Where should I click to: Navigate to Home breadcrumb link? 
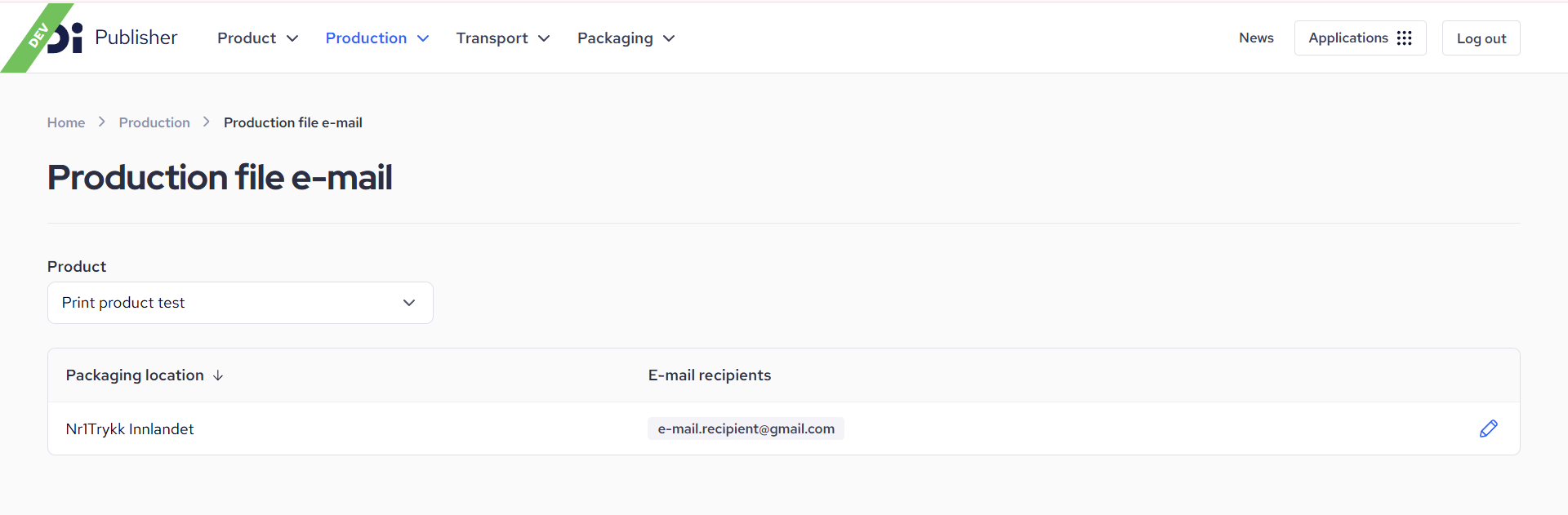click(x=66, y=122)
